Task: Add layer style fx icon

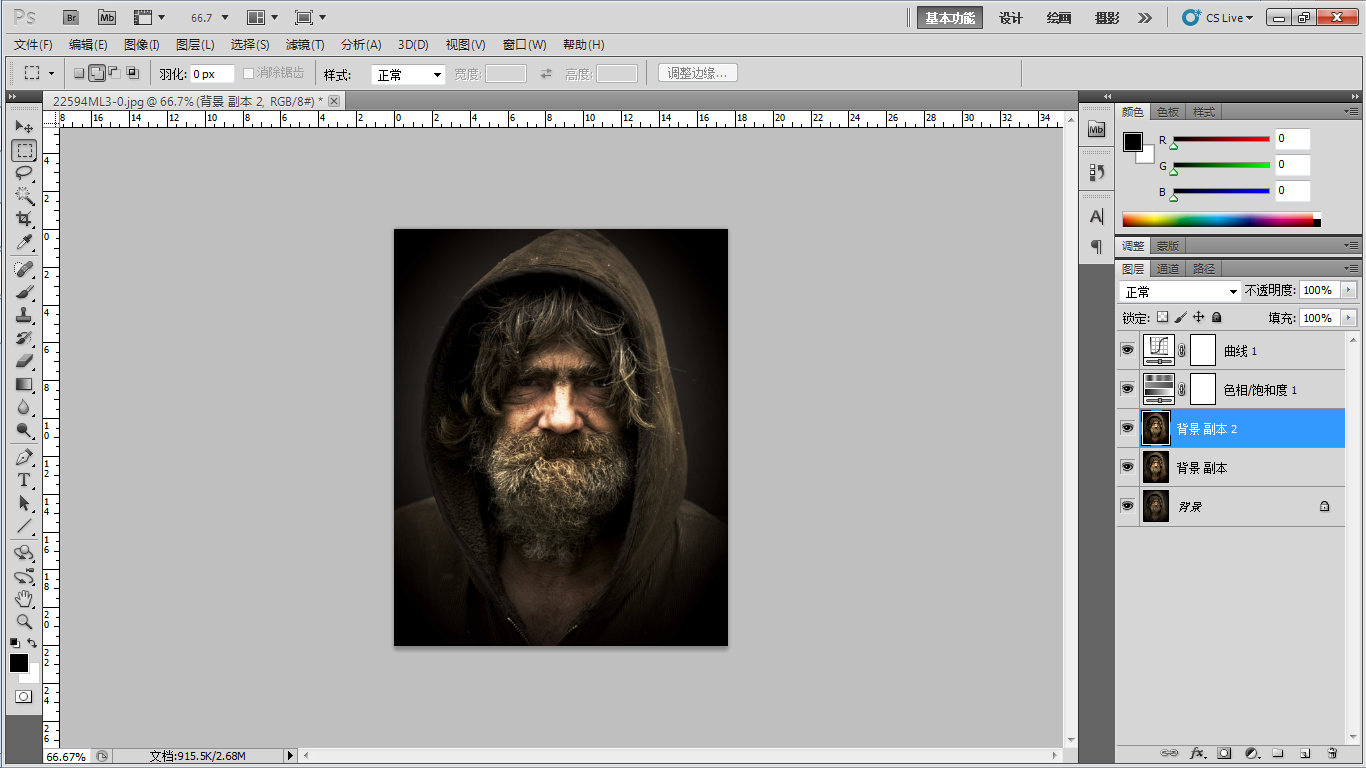Action: click(1196, 753)
